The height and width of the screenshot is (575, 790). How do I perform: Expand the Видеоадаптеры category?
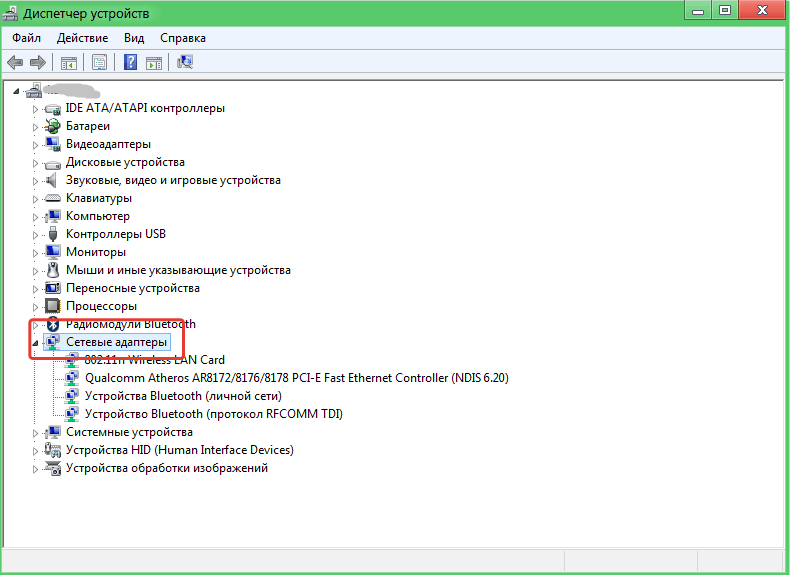click(36, 144)
